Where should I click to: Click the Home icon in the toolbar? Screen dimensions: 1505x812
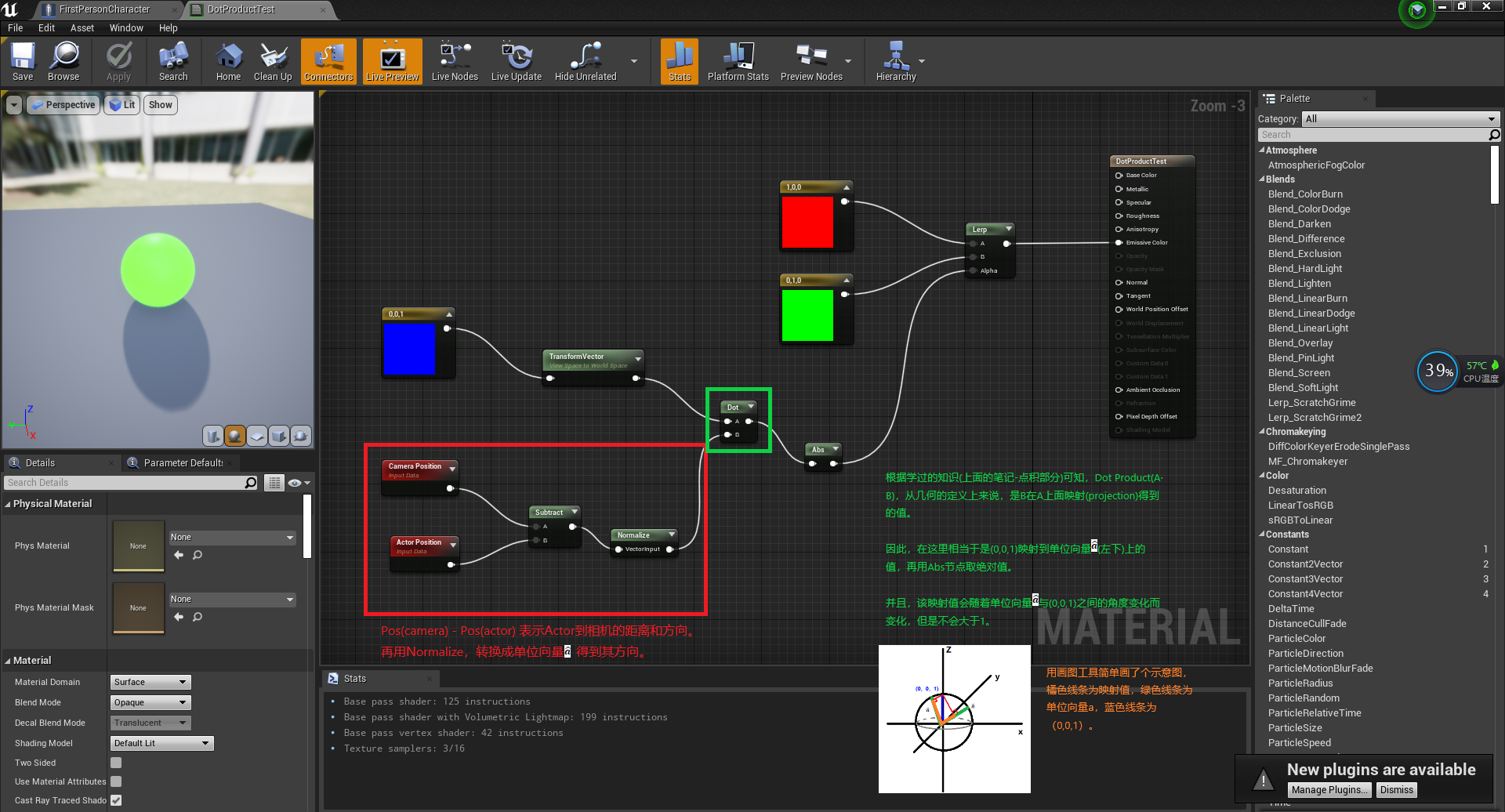pos(228,61)
